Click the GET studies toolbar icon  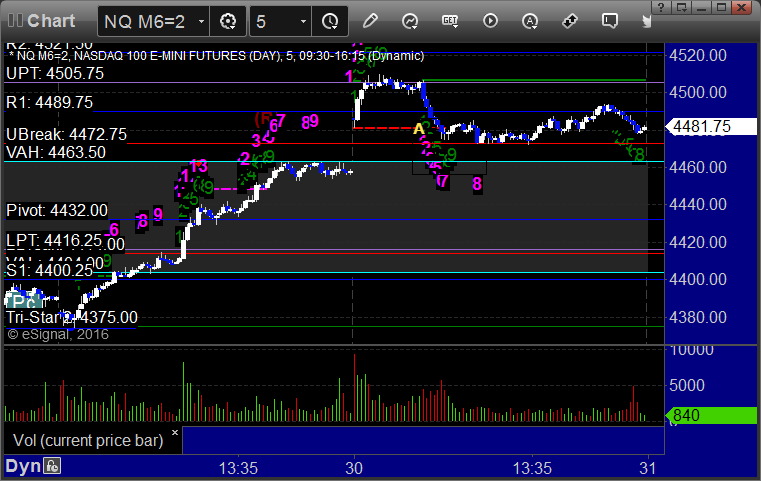point(450,21)
